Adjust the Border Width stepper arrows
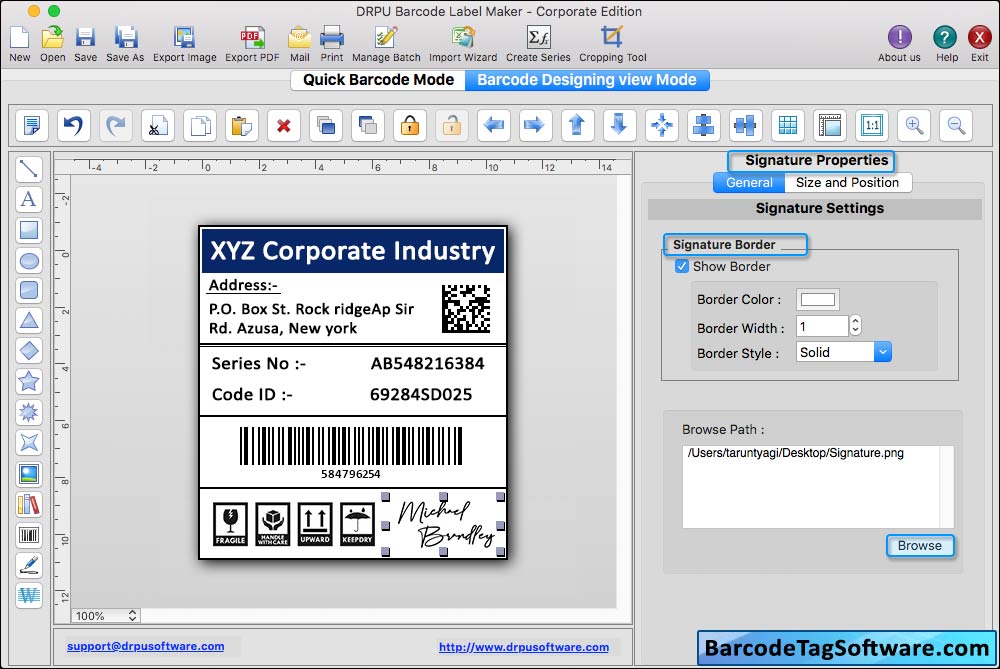1000x669 pixels. tap(855, 326)
